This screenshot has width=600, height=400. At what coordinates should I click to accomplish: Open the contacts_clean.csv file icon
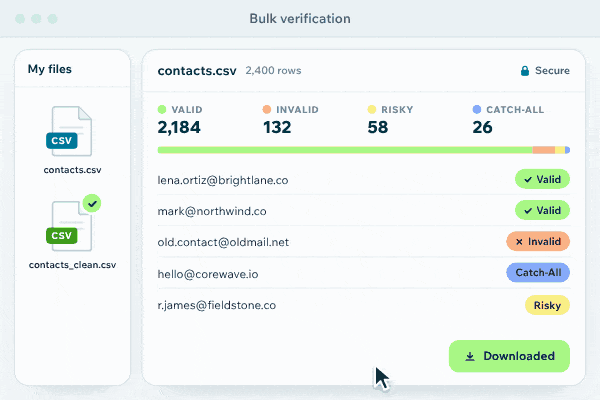point(69,226)
